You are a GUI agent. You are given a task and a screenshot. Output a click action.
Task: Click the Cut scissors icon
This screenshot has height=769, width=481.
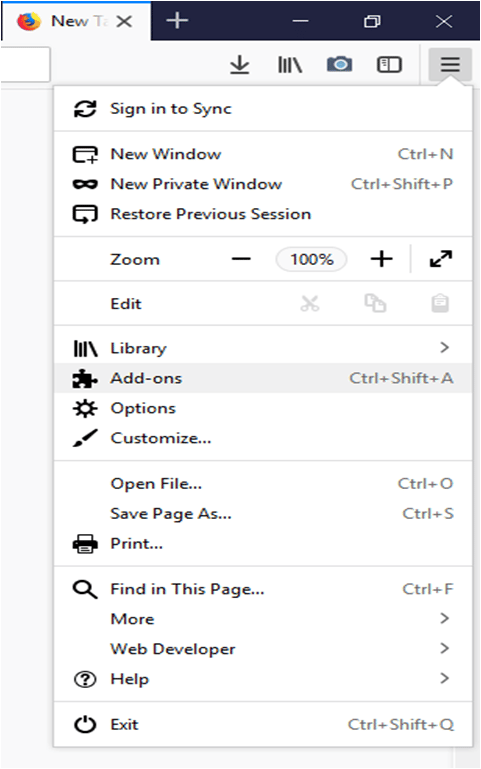pyautogui.click(x=310, y=304)
